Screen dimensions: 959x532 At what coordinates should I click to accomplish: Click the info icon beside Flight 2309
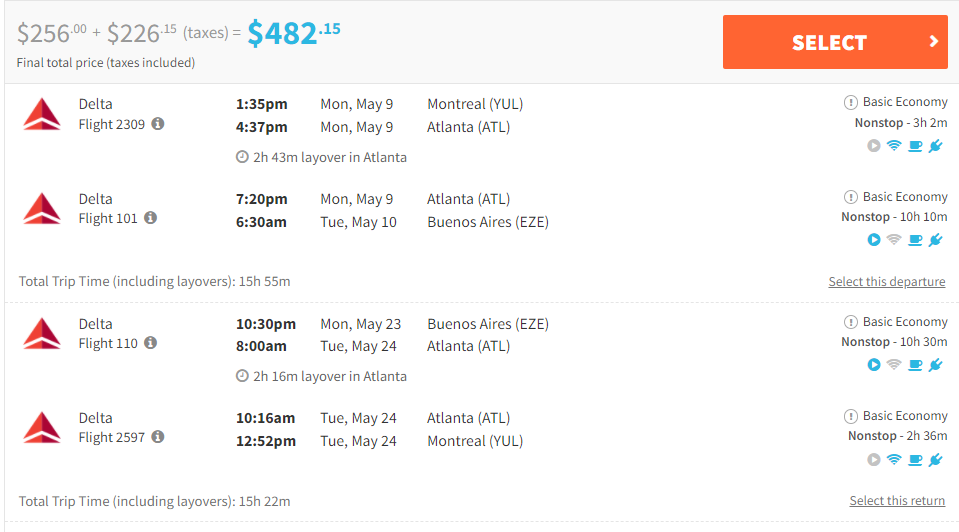158,124
